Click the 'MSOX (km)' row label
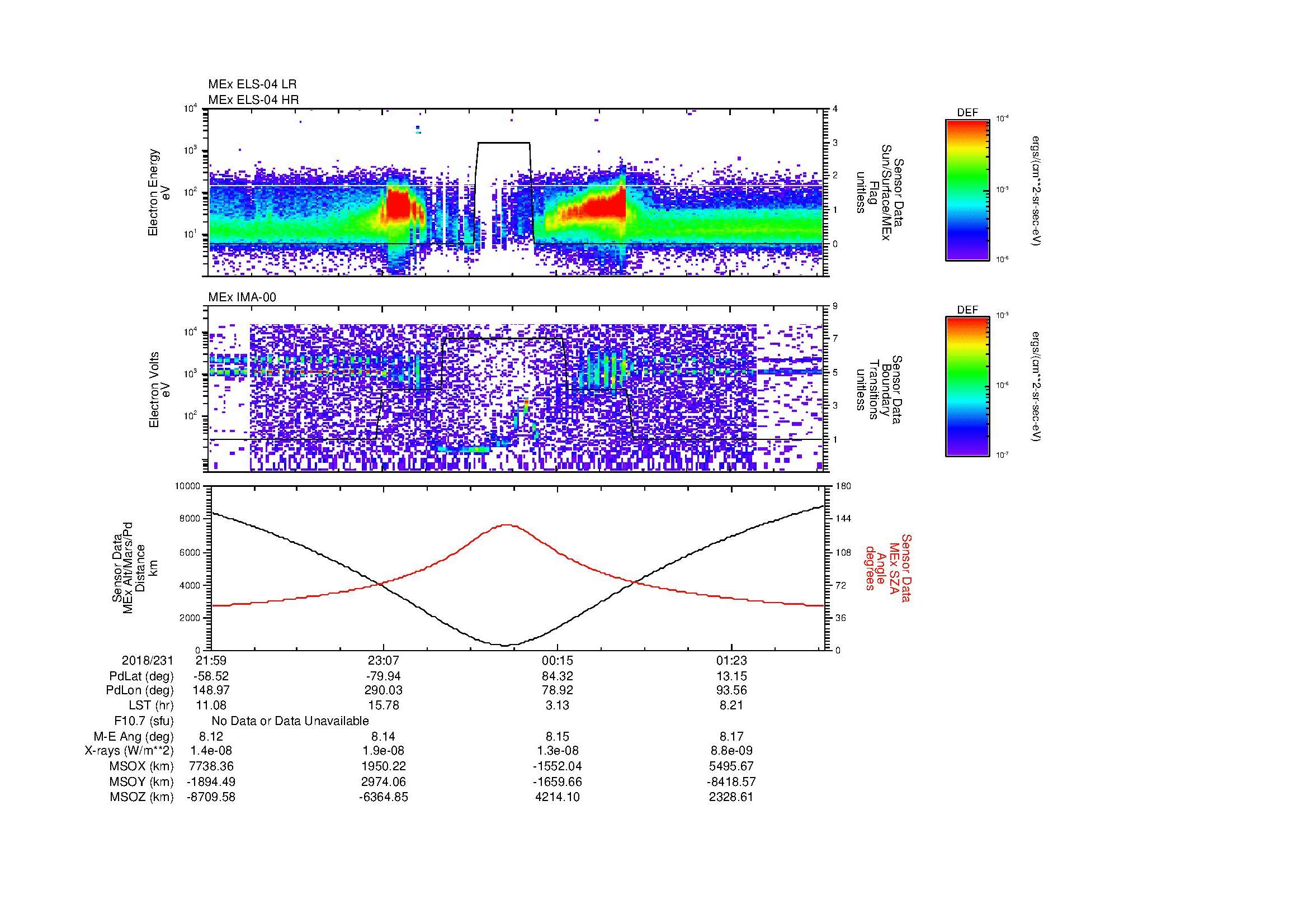 [x=141, y=766]
